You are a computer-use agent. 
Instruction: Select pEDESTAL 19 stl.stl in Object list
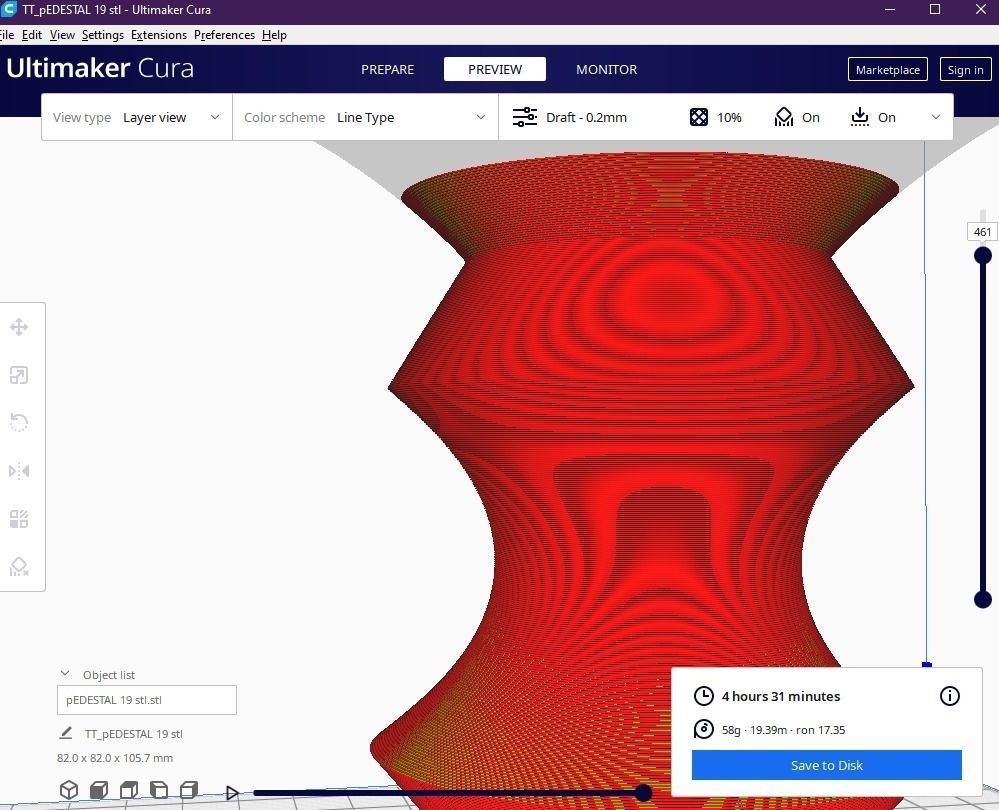click(147, 700)
